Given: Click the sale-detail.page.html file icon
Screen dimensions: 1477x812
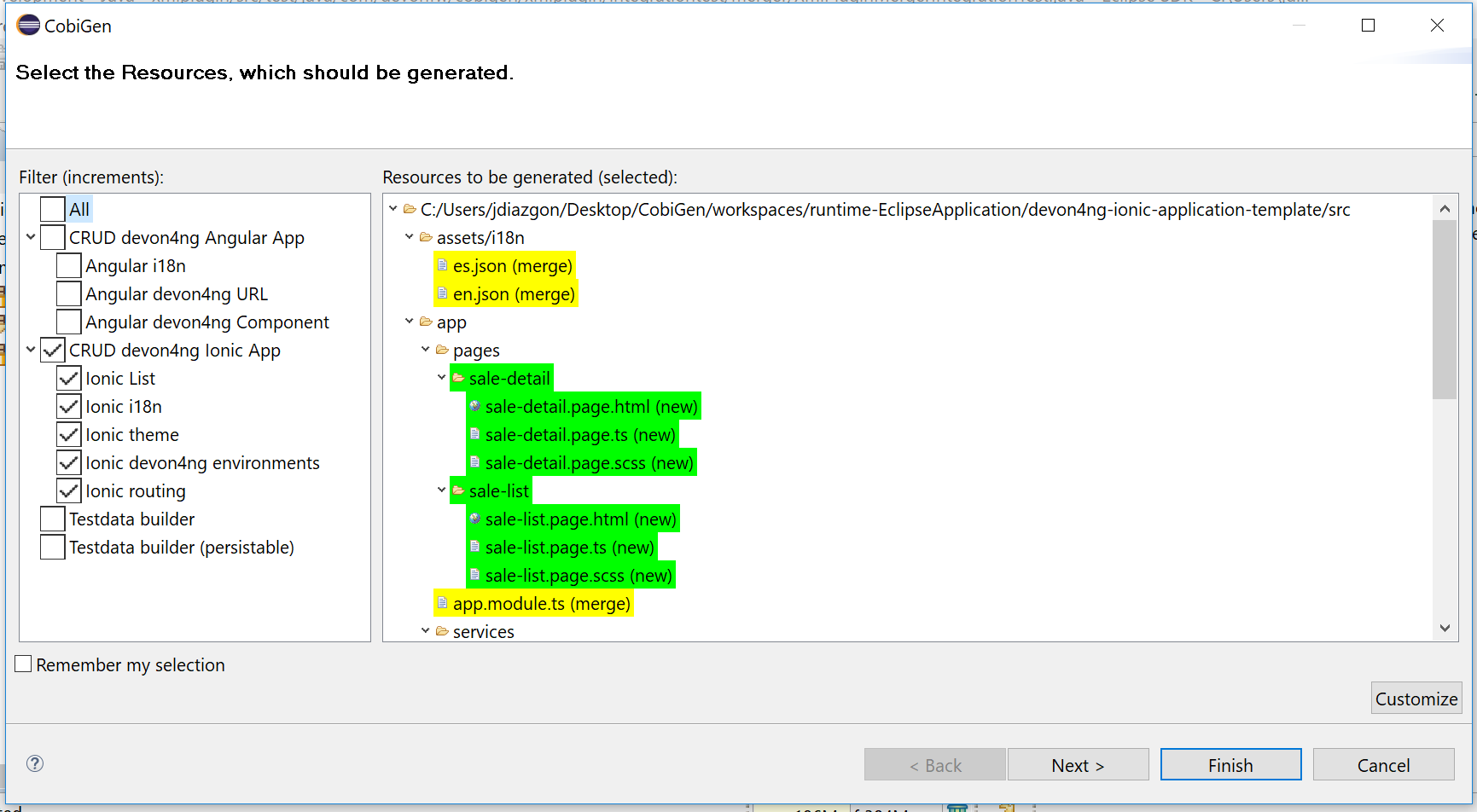Looking at the screenshot, I should click(x=474, y=407).
